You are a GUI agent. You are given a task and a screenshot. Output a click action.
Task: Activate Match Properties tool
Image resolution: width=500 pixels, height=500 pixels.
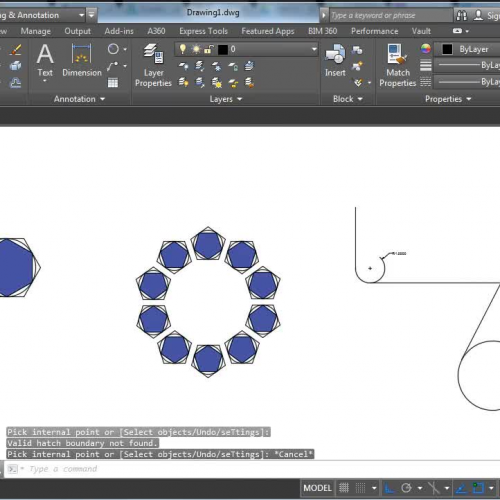(x=398, y=65)
